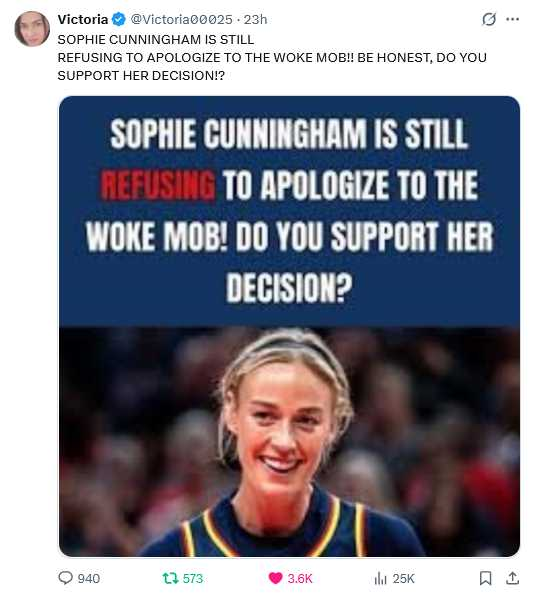
Task: Click the smiling basketball player photo
Action: (289, 442)
